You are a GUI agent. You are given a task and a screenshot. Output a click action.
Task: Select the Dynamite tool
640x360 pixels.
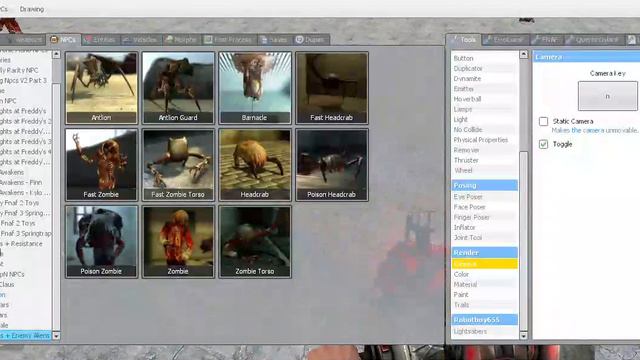(x=484, y=79)
